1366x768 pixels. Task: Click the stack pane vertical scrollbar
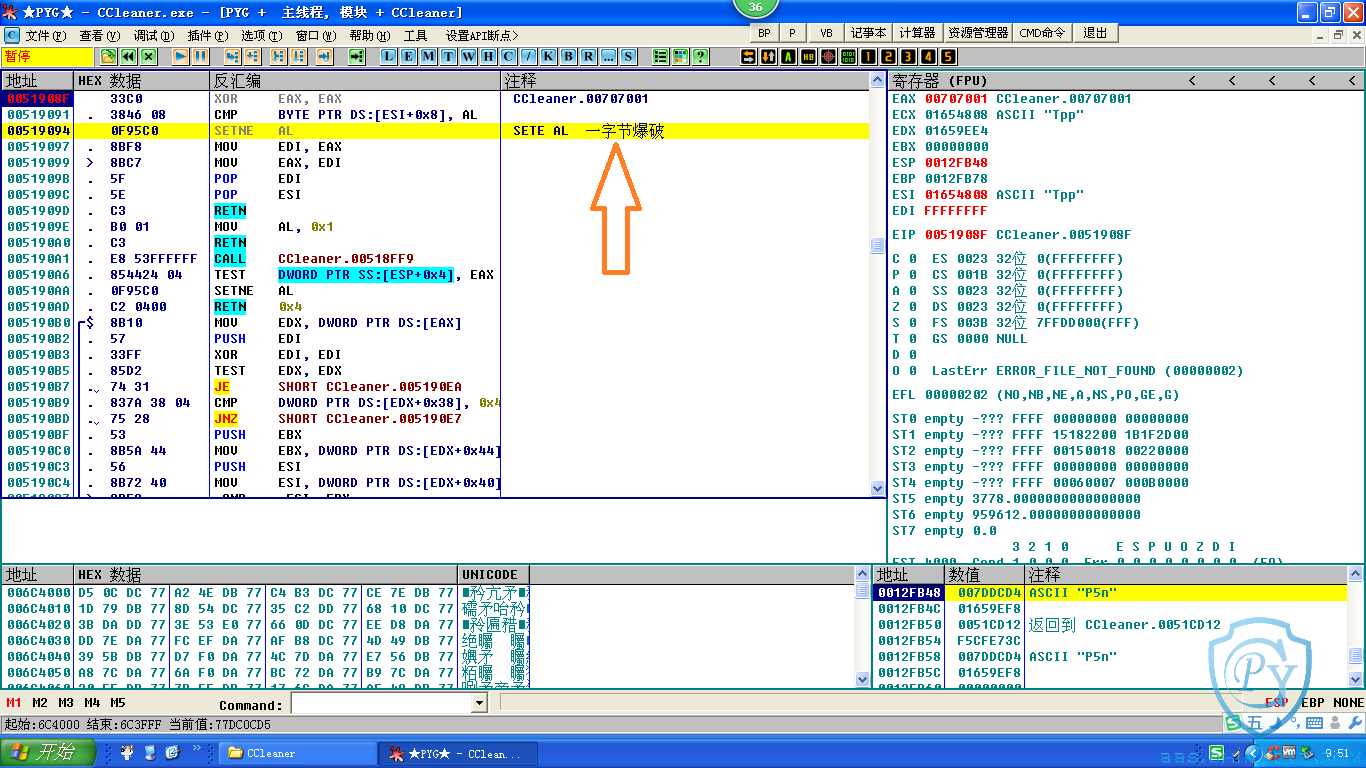tap(1355, 626)
